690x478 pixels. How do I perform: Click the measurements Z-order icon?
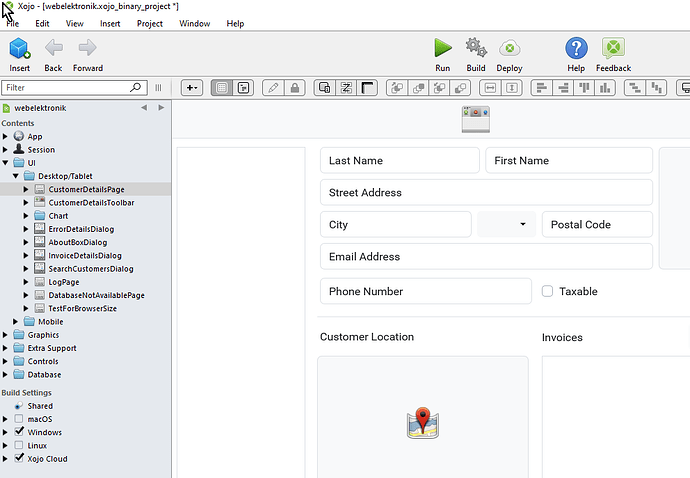point(346,88)
